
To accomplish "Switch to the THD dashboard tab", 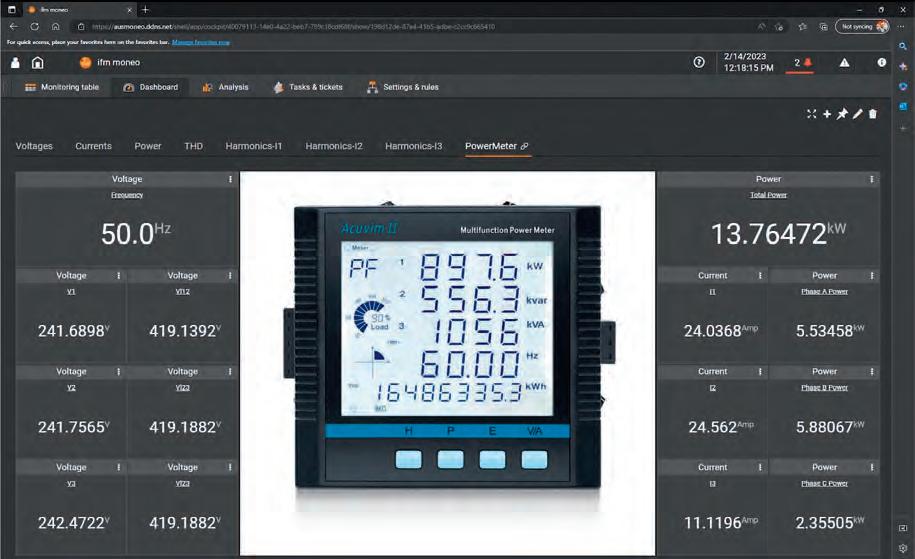I will [x=193, y=146].
